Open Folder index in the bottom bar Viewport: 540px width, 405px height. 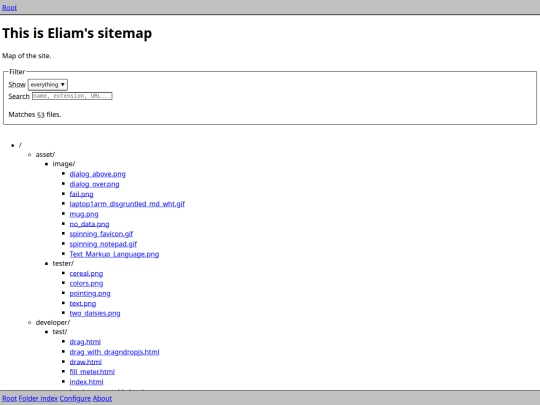click(38, 398)
